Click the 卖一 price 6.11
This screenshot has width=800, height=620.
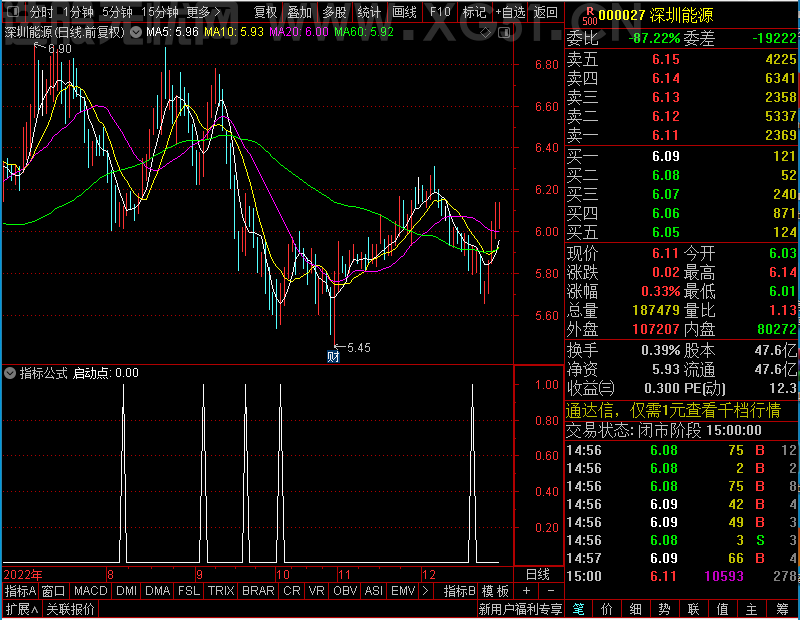666,135
